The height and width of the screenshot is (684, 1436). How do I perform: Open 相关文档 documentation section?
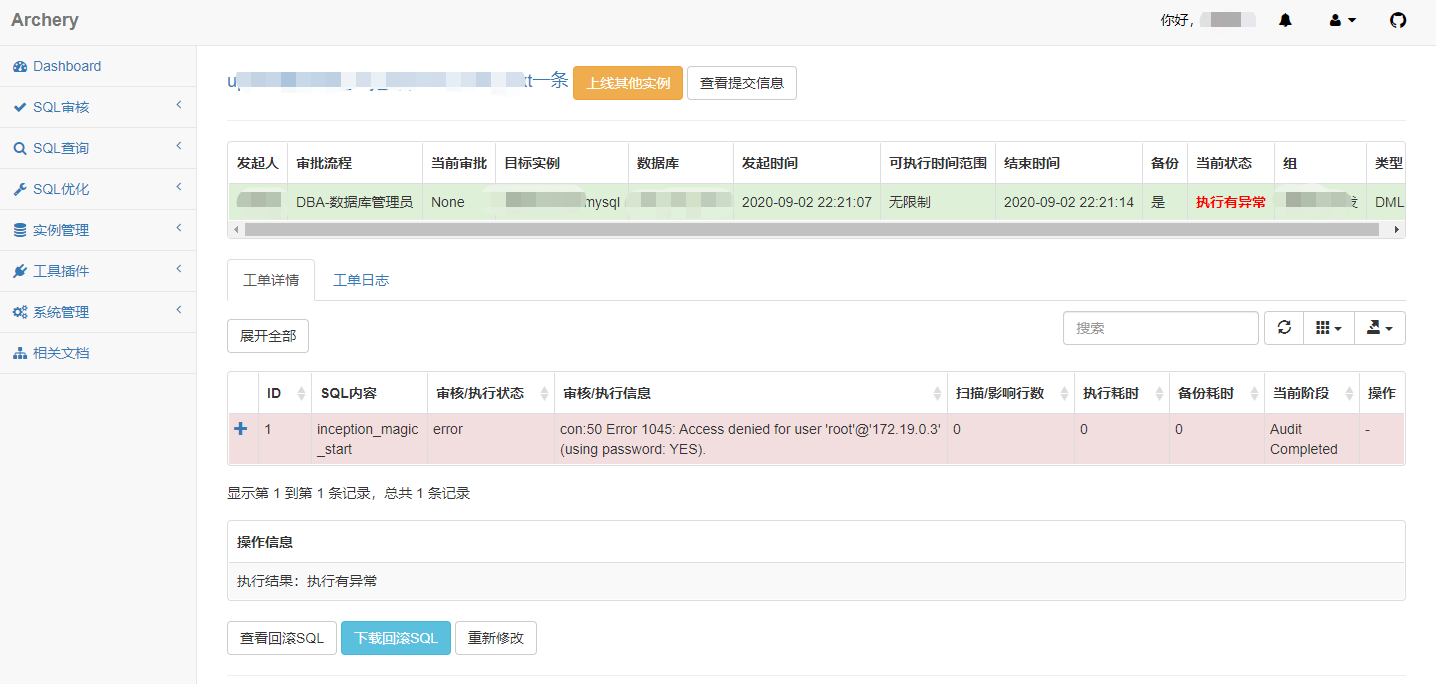65,352
